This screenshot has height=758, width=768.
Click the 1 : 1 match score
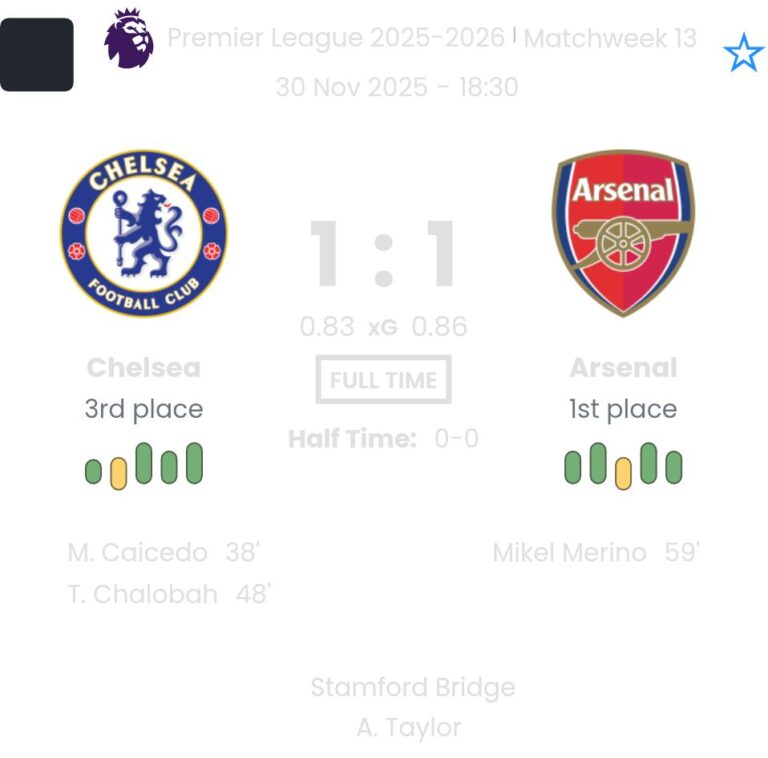[383, 255]
